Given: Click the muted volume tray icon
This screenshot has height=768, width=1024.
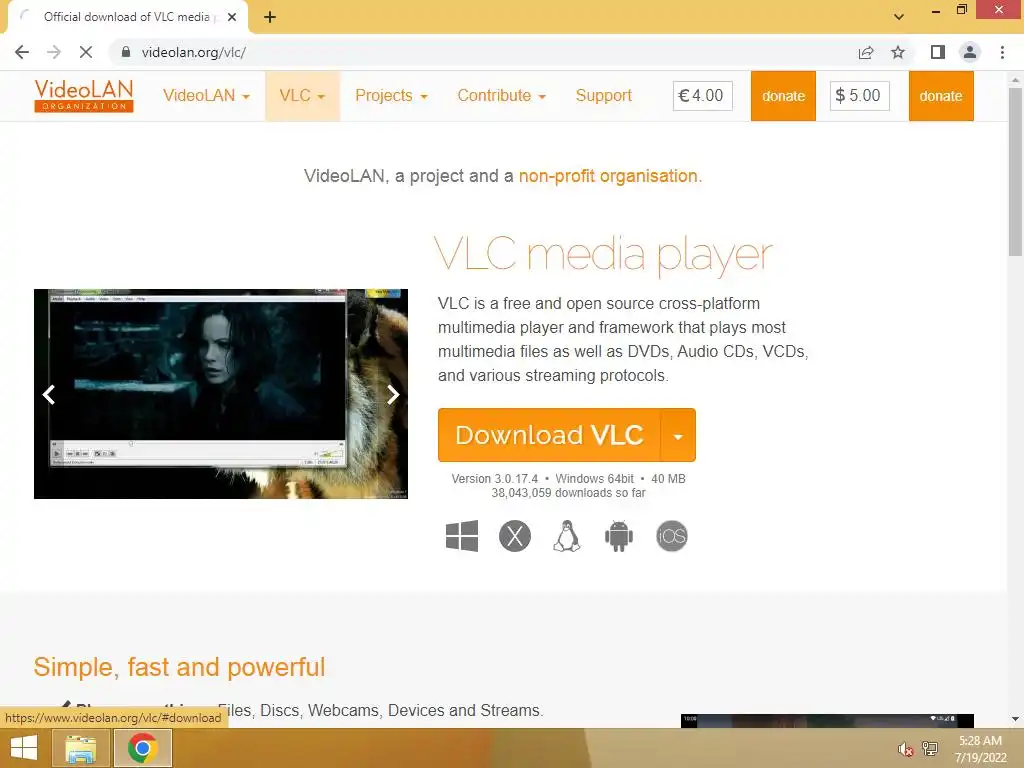Looking at the screenshot, I should [x=906, y=750].
